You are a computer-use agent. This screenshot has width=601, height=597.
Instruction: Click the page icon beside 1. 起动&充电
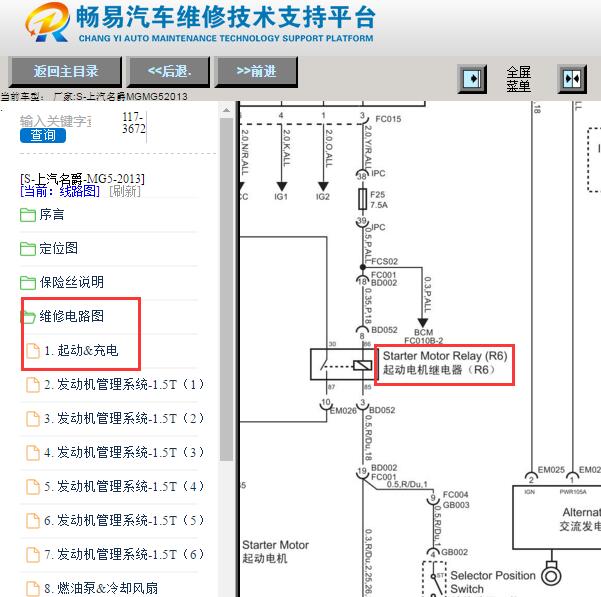tap(33, 351)
